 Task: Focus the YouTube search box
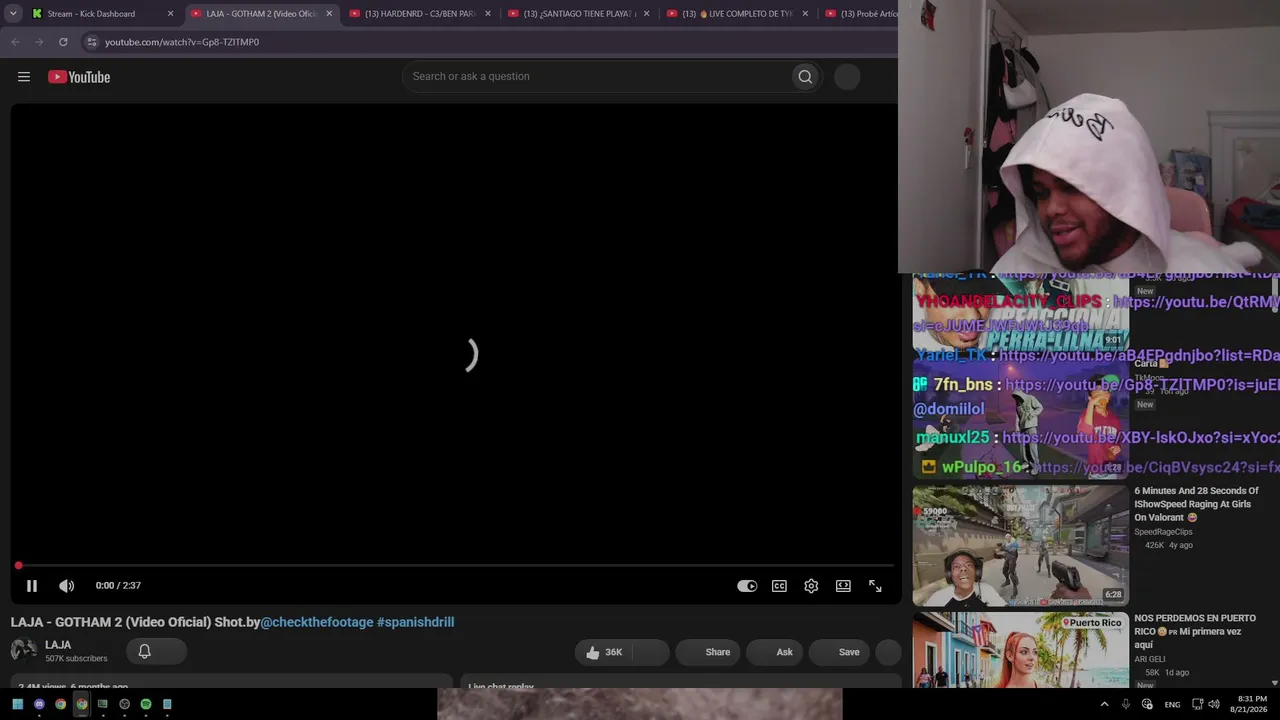click(x=596, y=77)
